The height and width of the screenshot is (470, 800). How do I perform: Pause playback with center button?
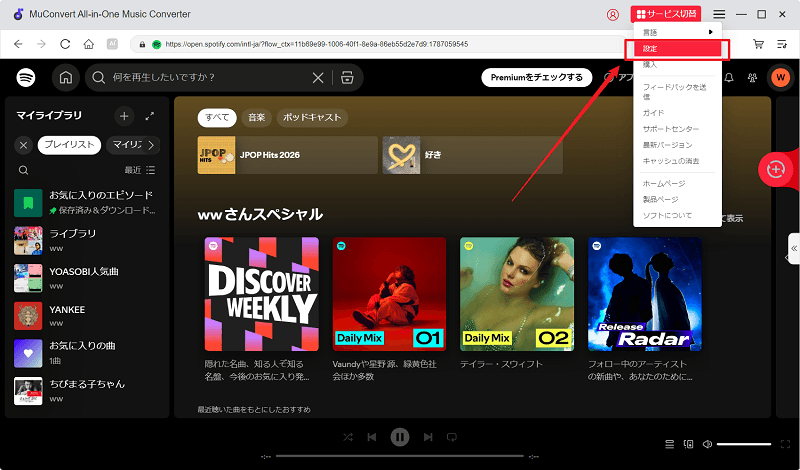400,437
